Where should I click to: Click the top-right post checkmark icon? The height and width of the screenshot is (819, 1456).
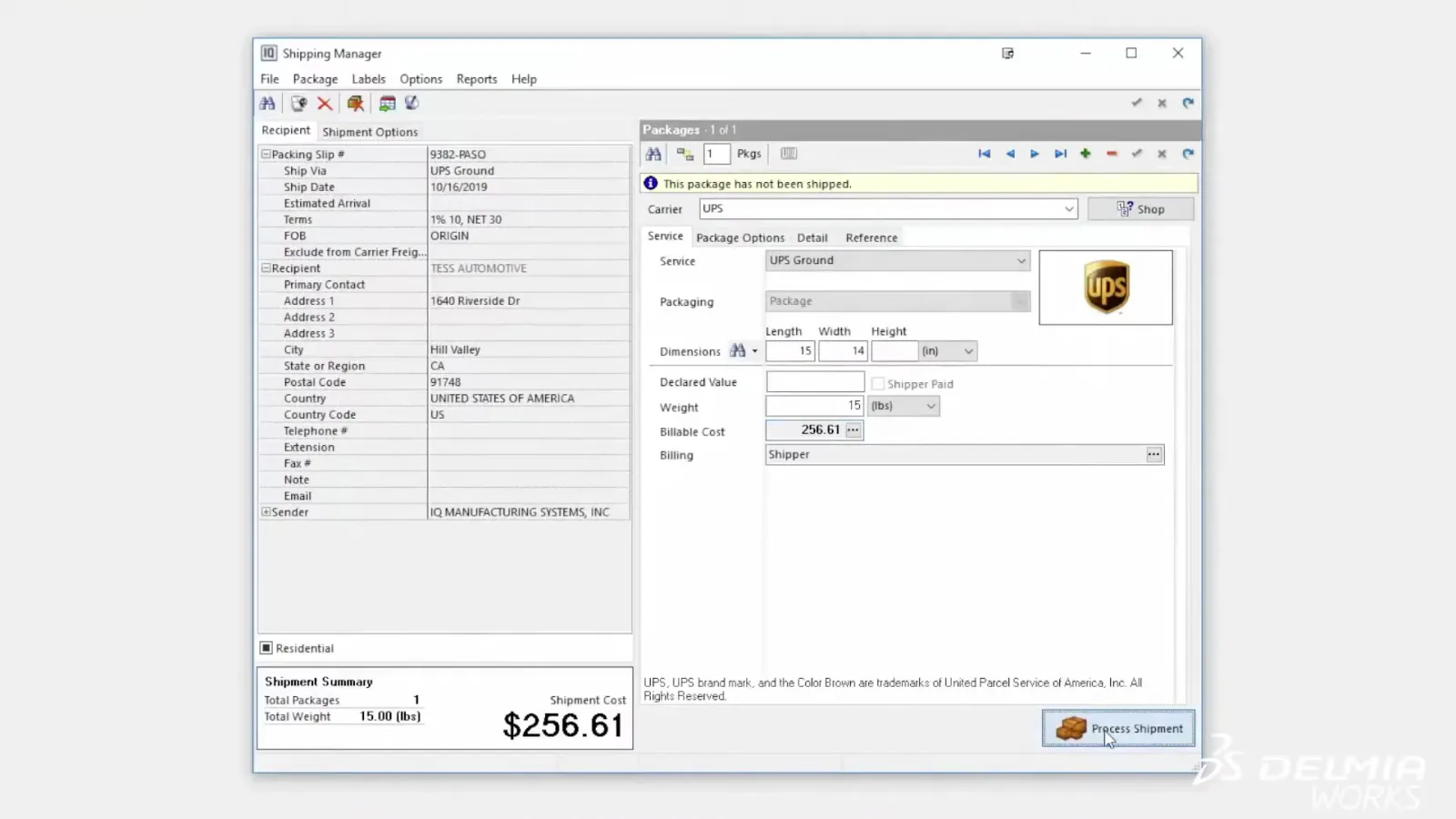point(1137,103)
